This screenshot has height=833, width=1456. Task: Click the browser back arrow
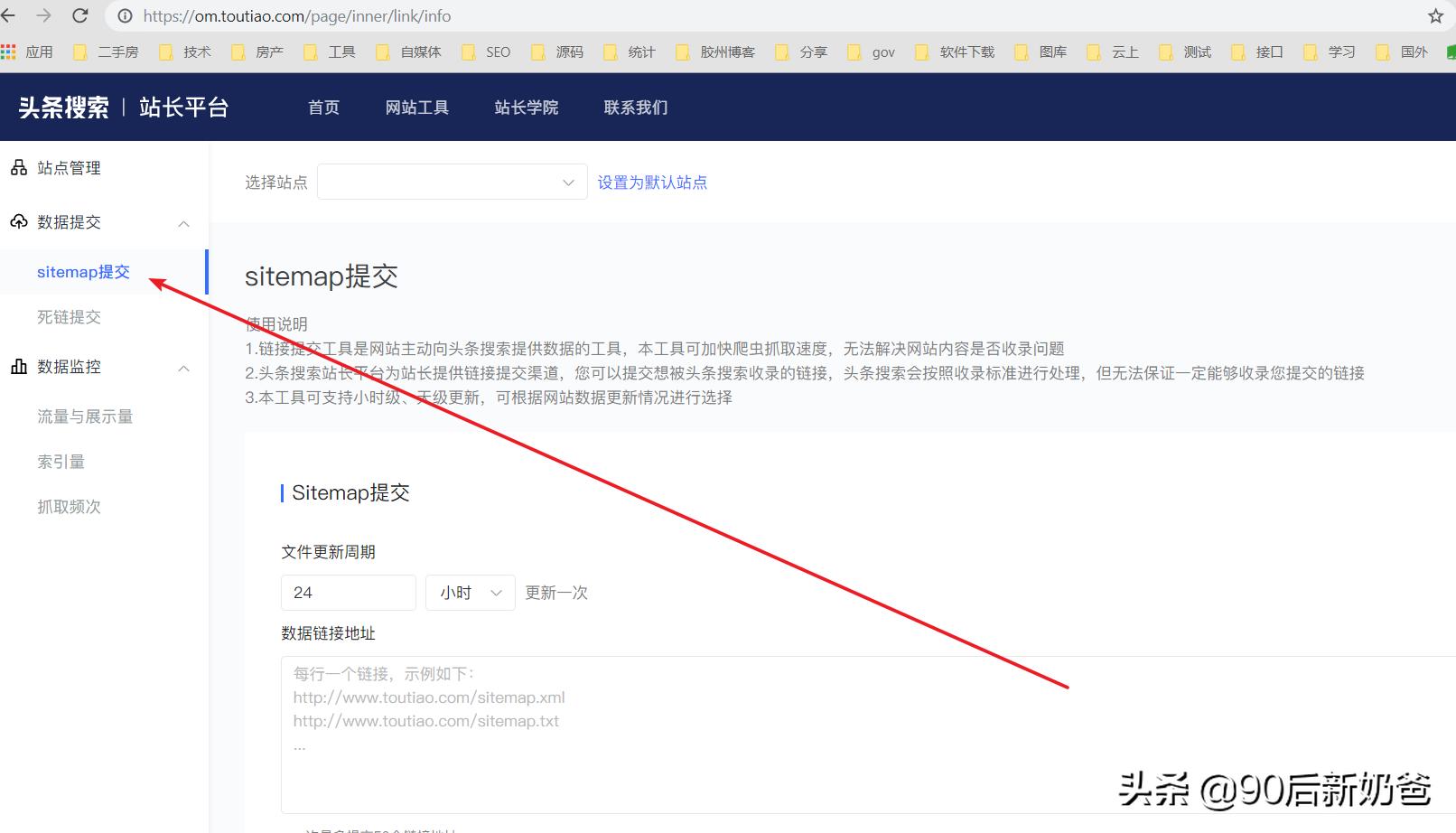[x=10, y=15]
